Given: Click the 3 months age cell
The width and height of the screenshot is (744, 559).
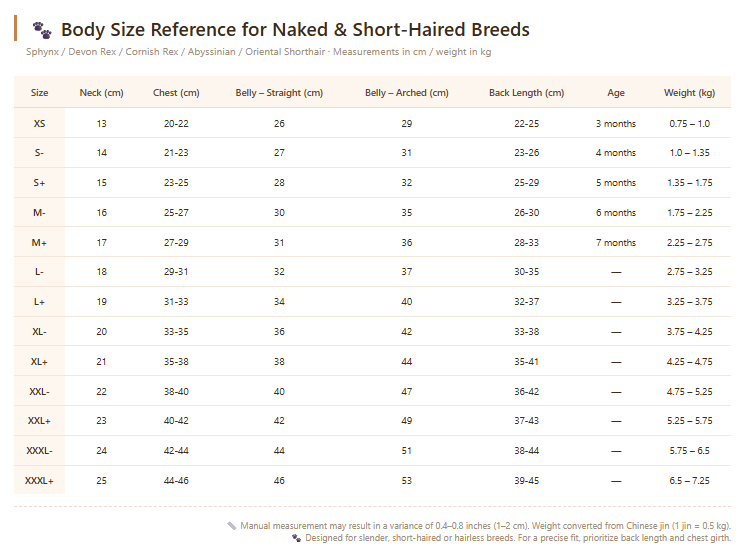Looking at the screenshot, I should pyautogui.click(x=616, y=124).
